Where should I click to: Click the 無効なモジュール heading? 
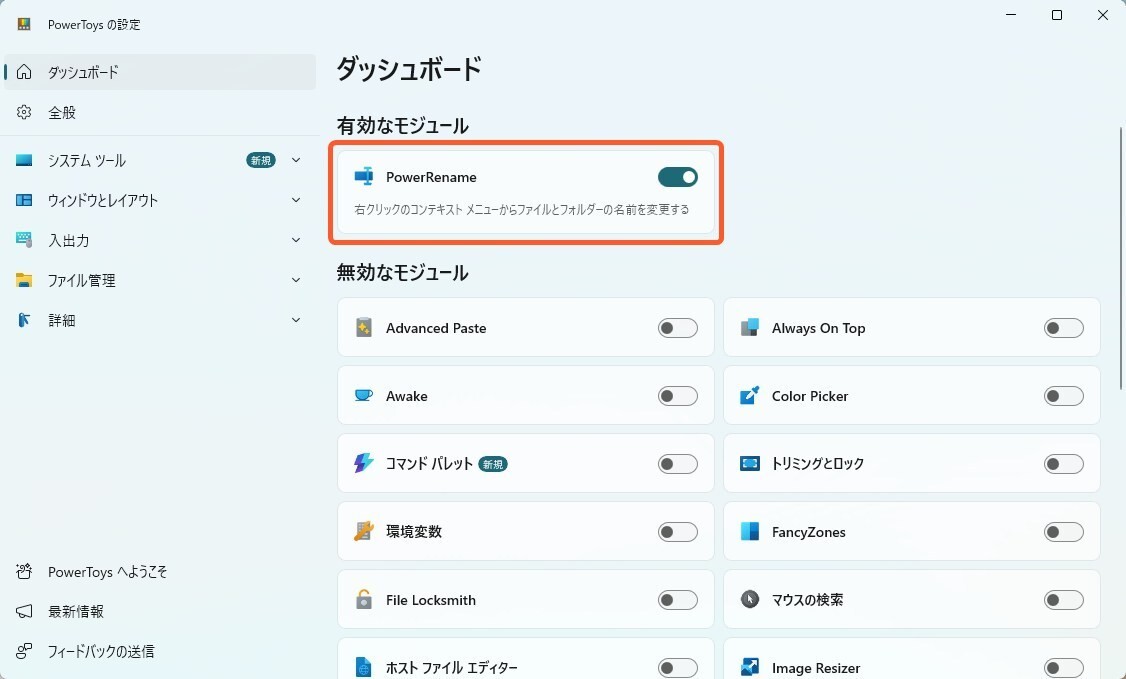[x=402, y=273]
